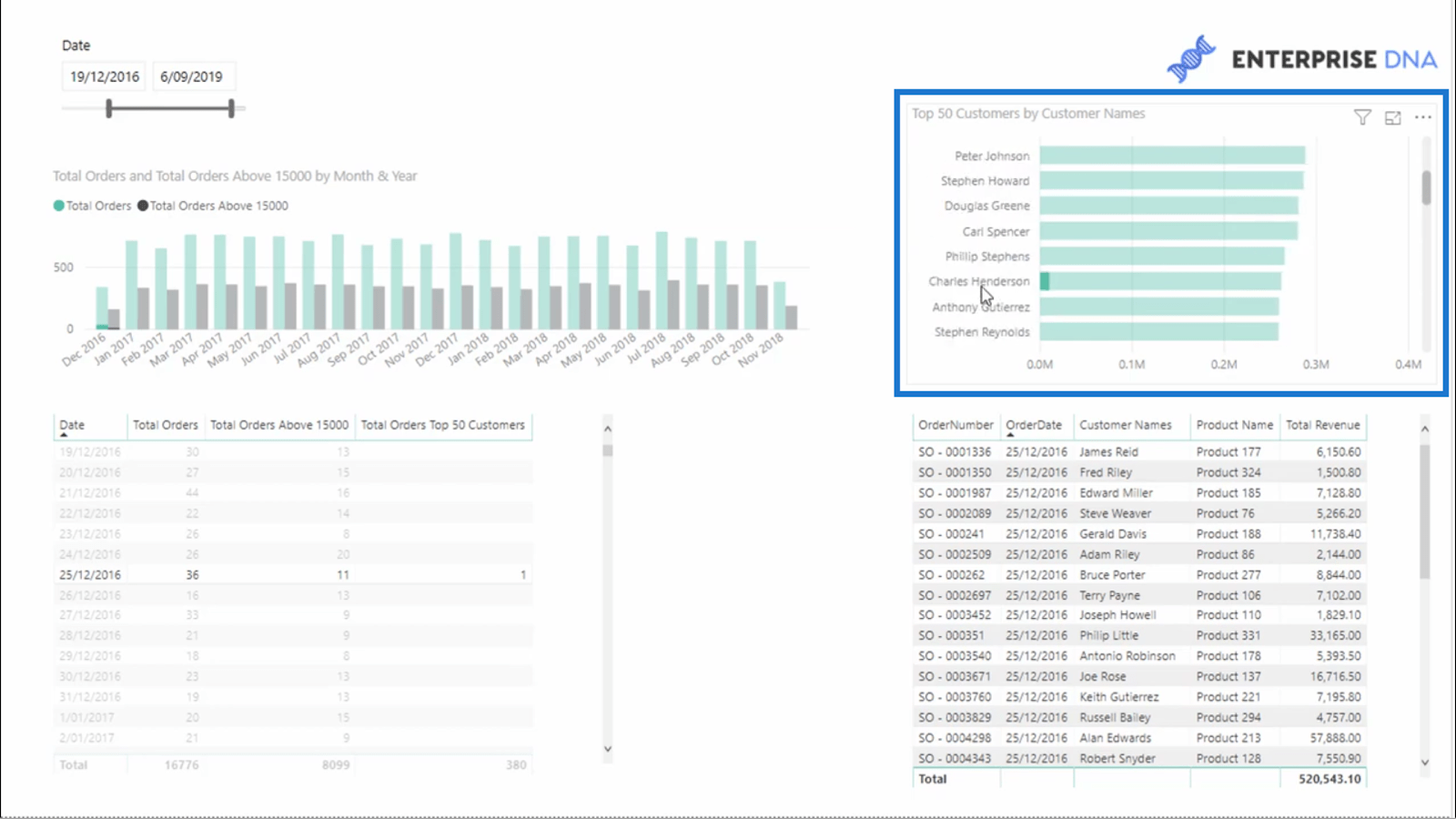This screenshot has height=819, width=1456.
Task: Click customer Robert Snyder cell
Action: pos(1117,759)
